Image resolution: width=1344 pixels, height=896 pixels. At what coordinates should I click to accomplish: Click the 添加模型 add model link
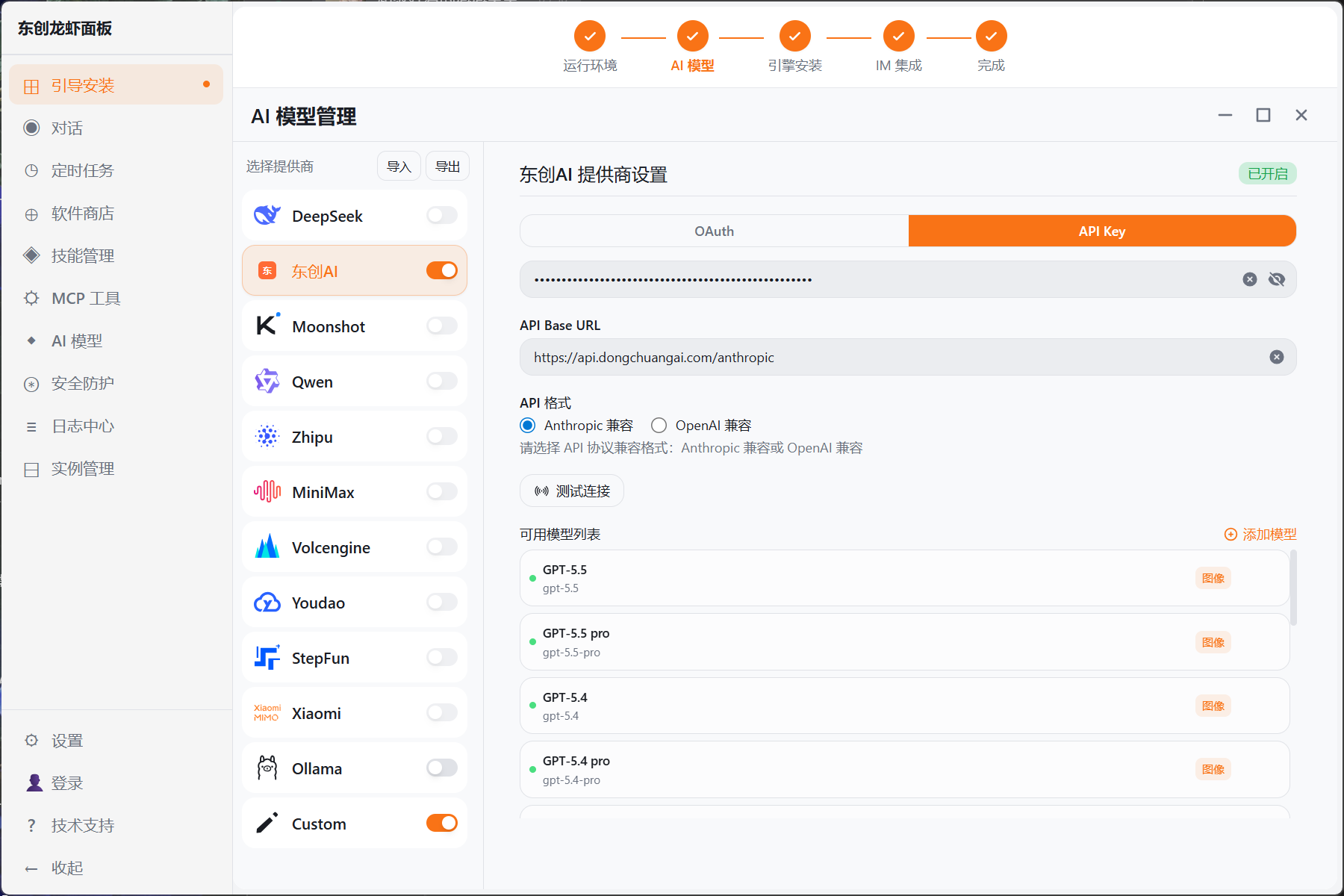pyautogui.click(x=1260, y=534)
